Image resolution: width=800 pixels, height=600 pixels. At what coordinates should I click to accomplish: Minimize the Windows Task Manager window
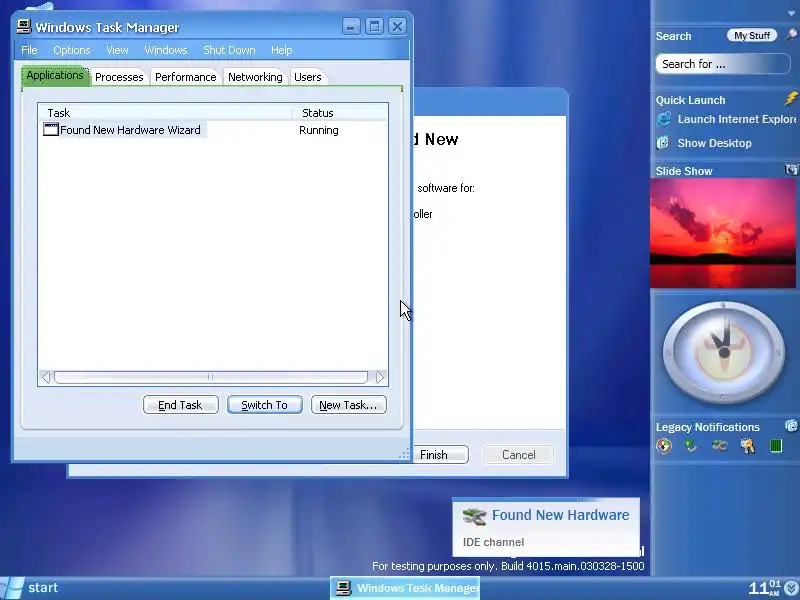(x=351, y=26)
